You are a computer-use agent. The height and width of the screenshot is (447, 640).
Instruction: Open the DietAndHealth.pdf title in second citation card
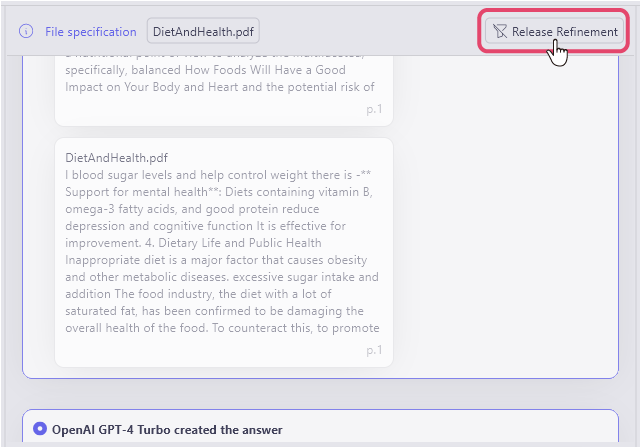pyautogui.click(x=116, y=158)
